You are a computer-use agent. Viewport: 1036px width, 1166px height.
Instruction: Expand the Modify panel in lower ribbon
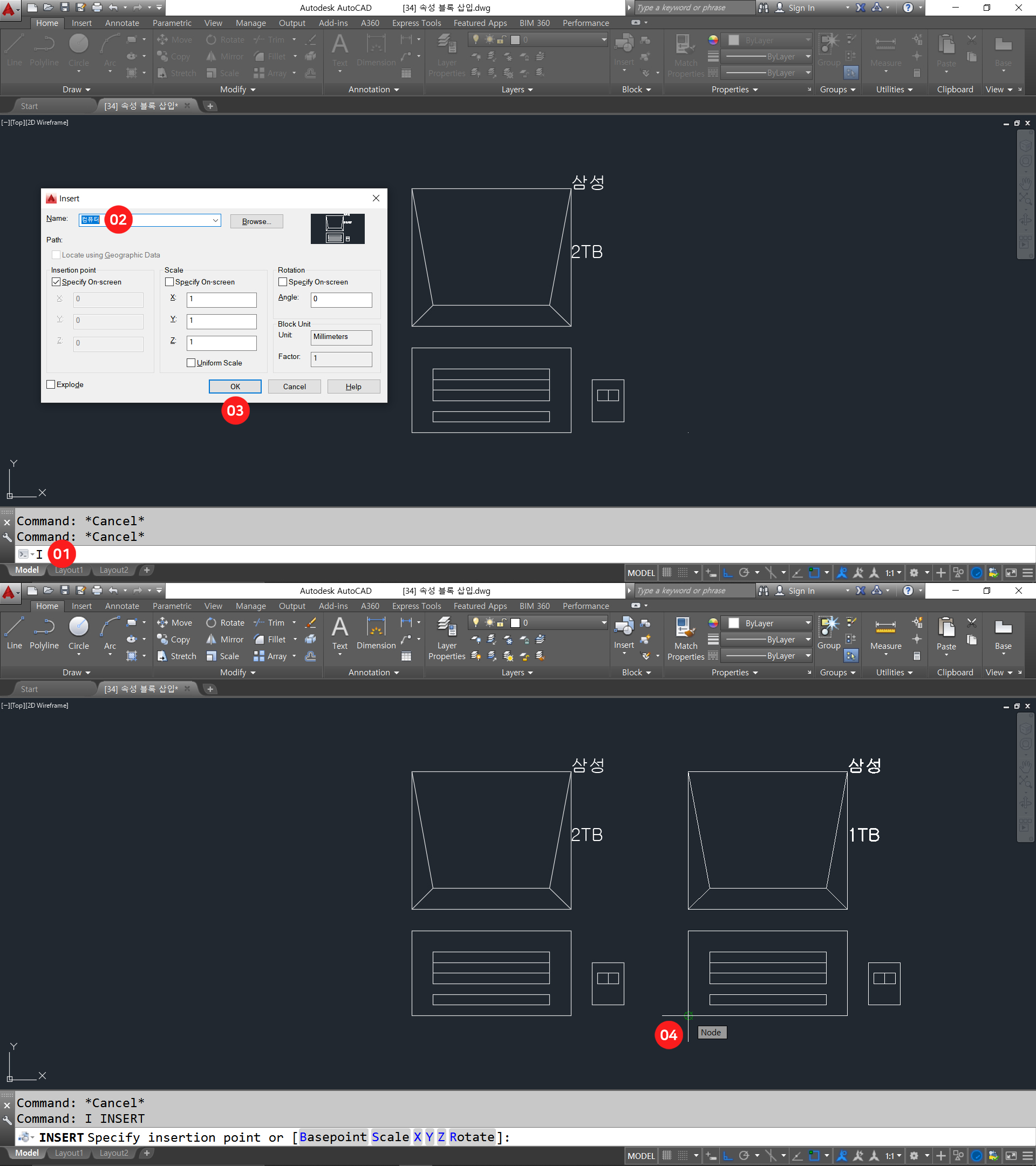tap(238, 673)
